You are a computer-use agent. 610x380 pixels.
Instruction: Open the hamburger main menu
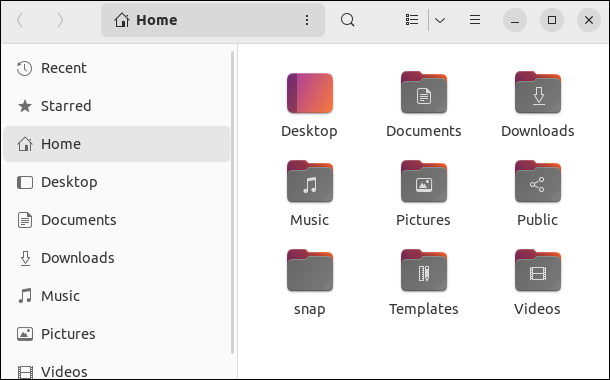[x=475, y=20]
